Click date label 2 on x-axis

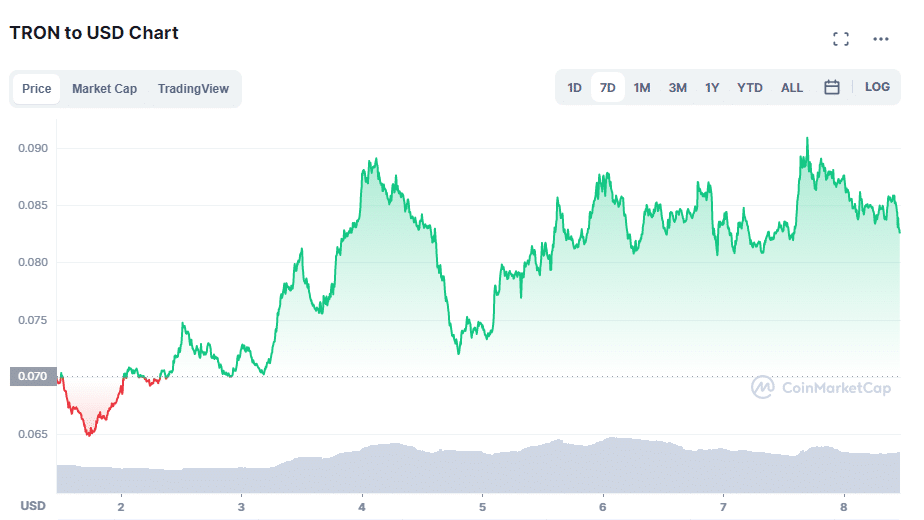121,507
